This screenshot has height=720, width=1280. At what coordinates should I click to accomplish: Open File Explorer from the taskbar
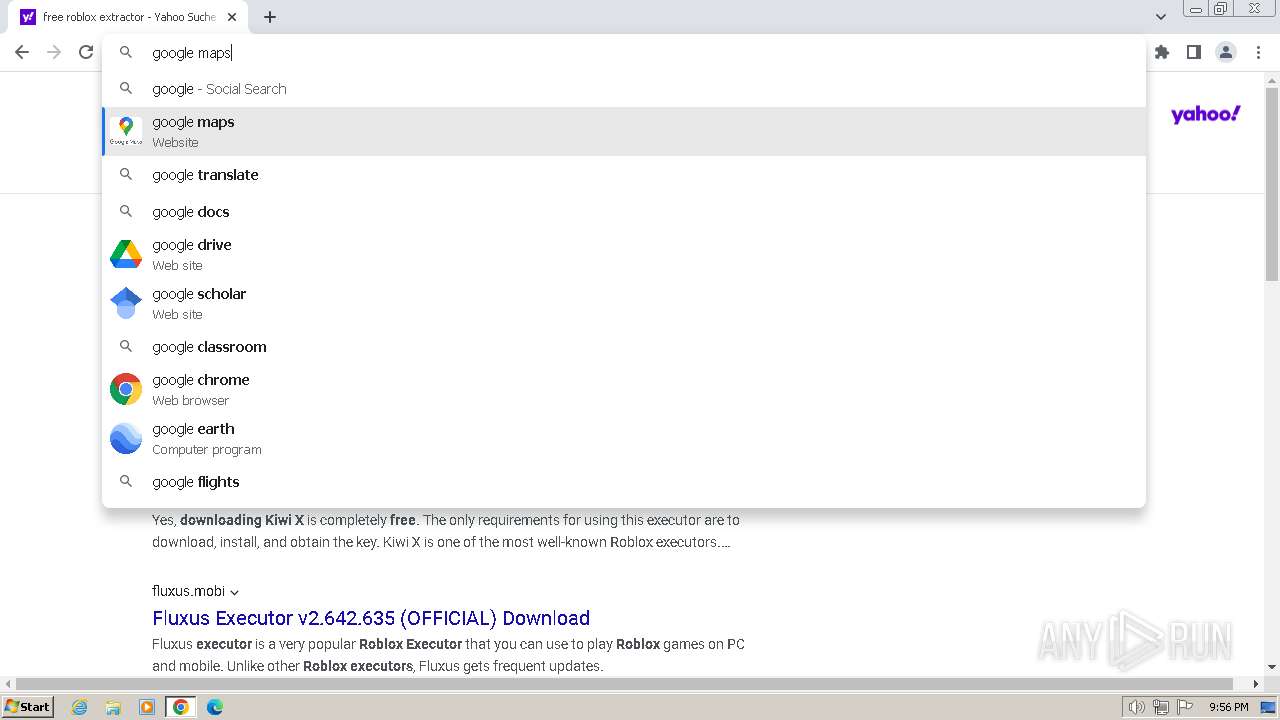(113, 707)
